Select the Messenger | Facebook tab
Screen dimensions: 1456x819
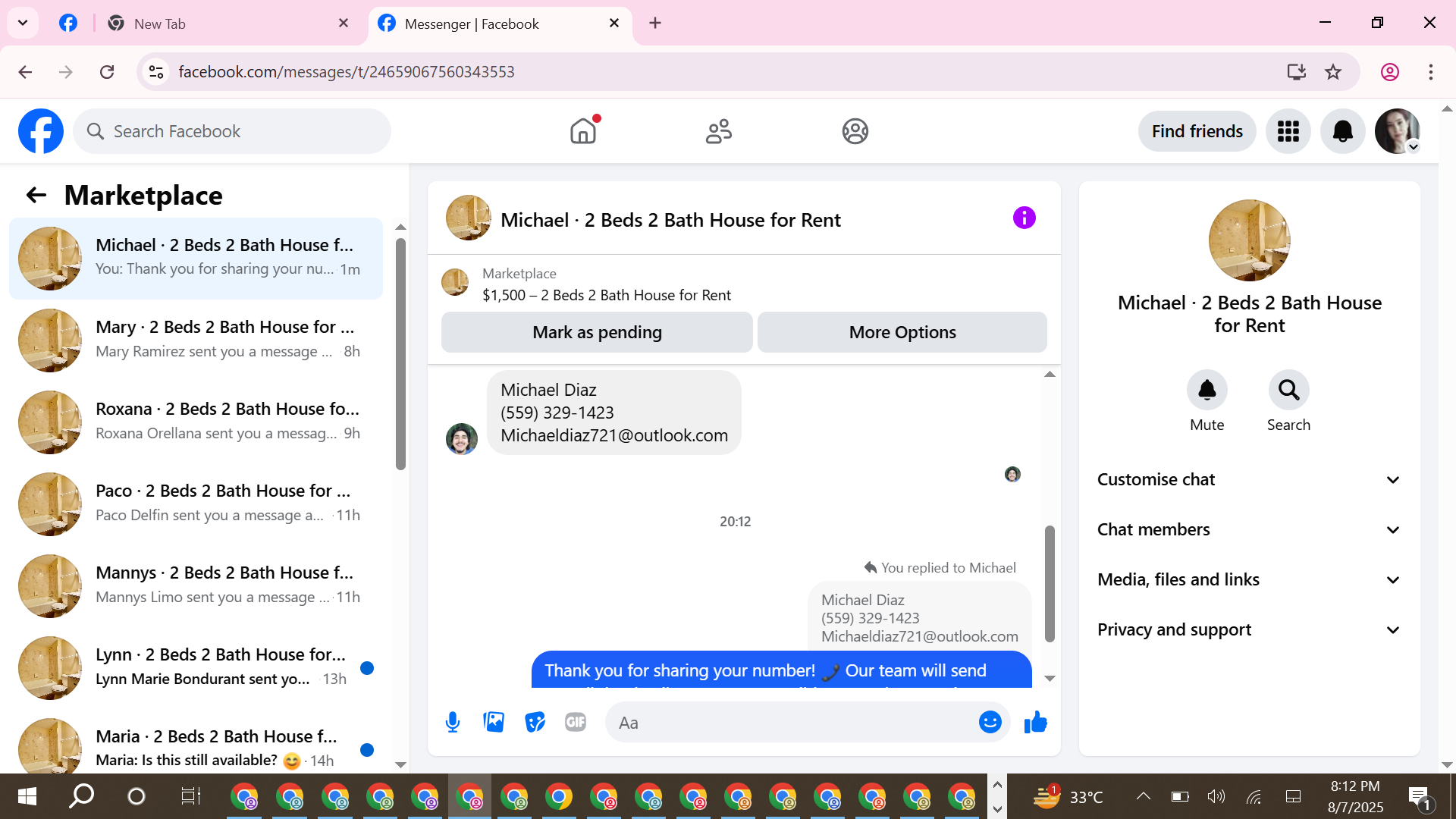(x=500, y=24)
